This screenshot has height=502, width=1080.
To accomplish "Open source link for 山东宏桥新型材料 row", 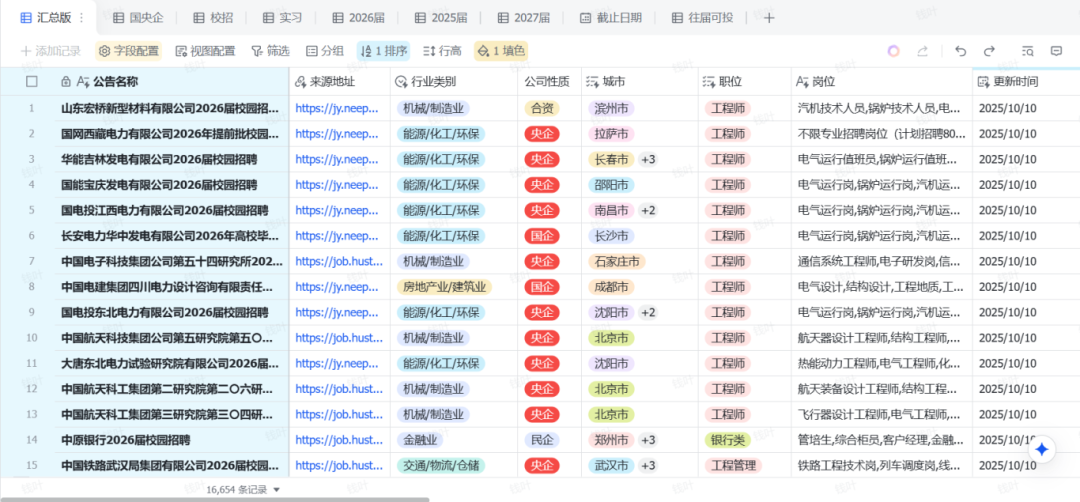I will click(338, 108).
